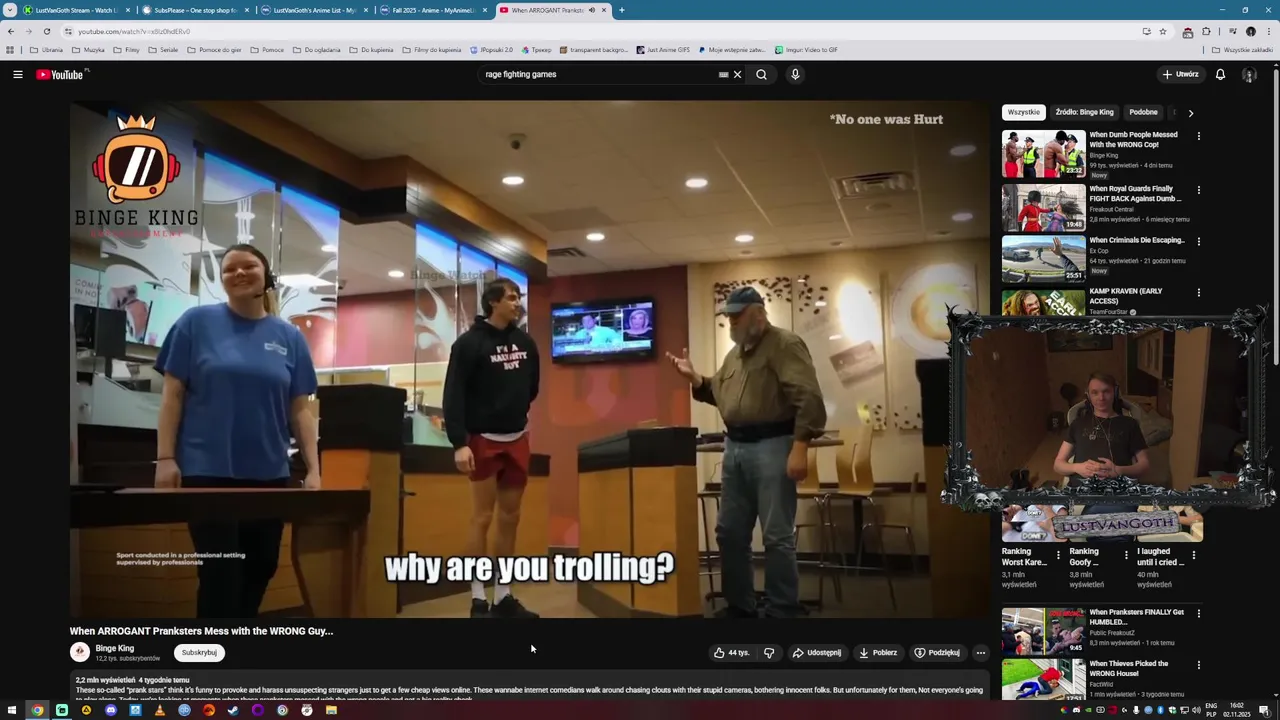Open a new Chrome tab

click(622, 10)
